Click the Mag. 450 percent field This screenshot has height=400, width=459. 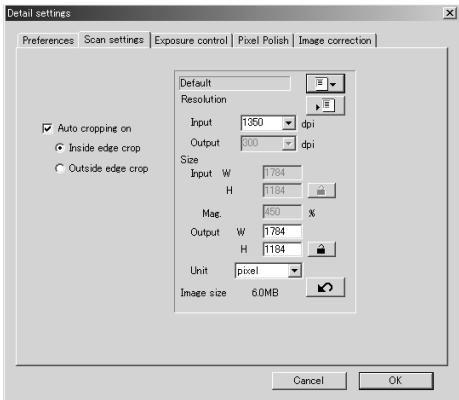click(x=282, y=212)
